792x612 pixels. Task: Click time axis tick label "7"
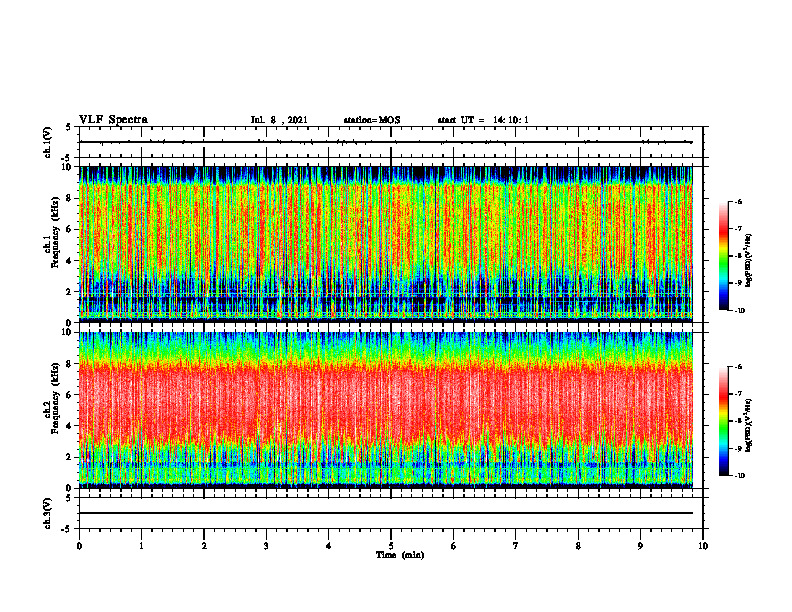click(516, 546)
